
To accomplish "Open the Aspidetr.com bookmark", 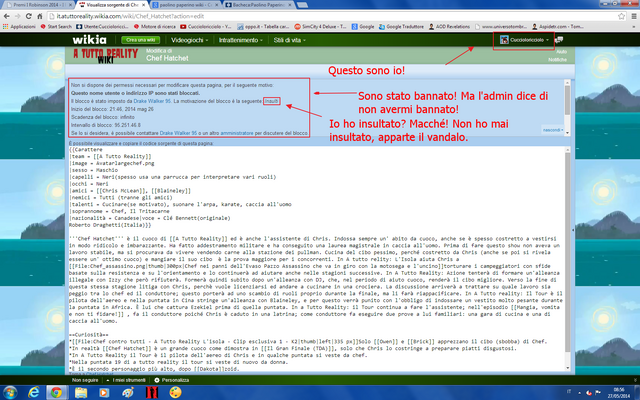I will [x=558, y=27].
